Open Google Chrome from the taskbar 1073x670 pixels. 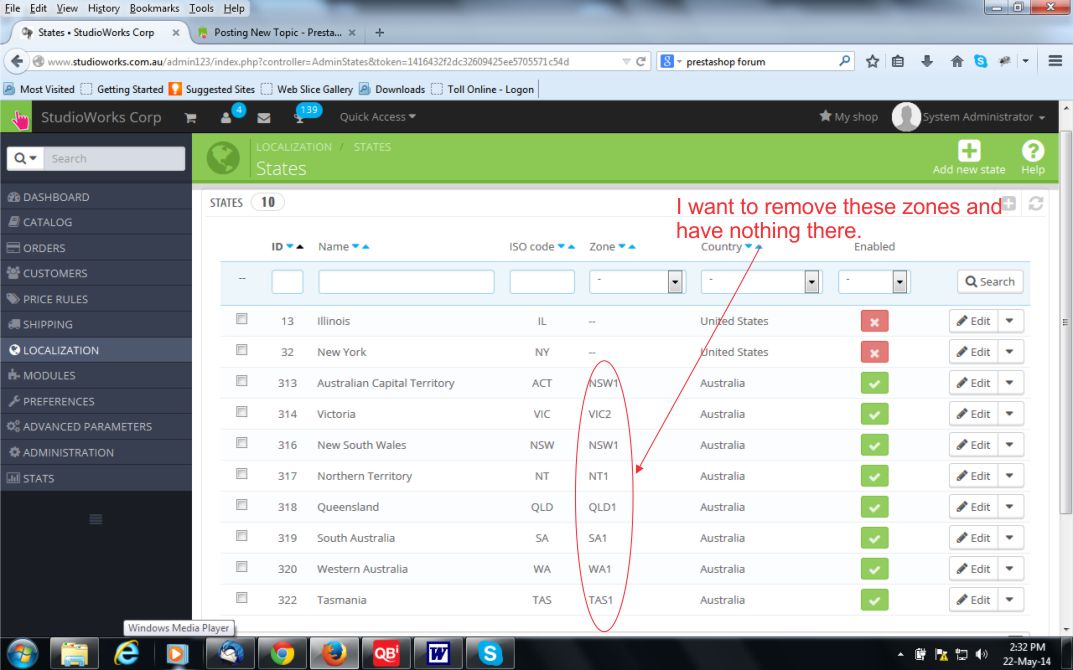point(283,654)
